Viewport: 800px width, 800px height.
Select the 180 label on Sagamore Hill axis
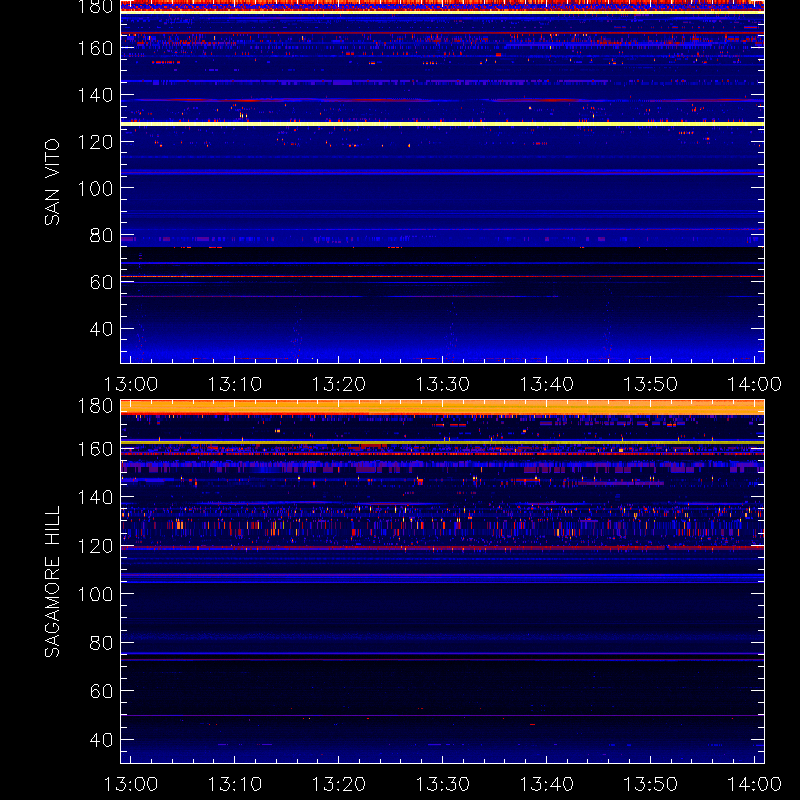point(95,406)
